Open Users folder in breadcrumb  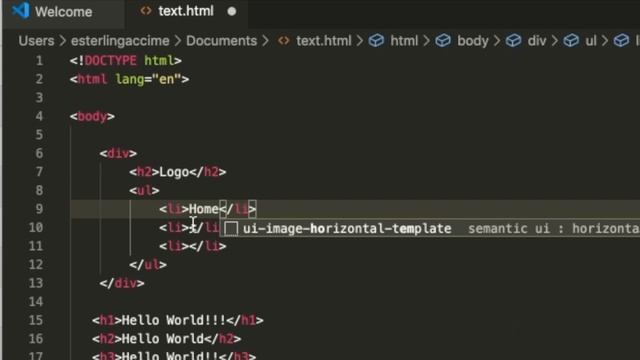pyautogui.click(x=36, y=41)
